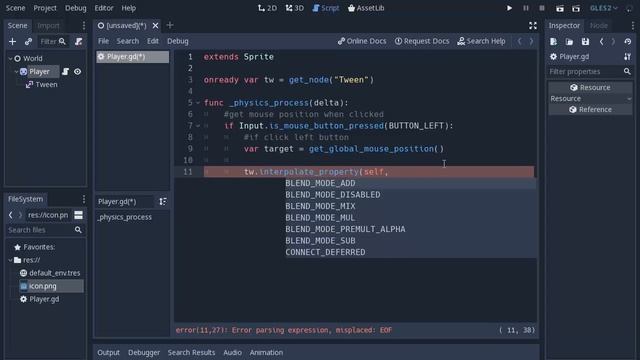Choose BLEND_MODE_ADD autocomplete suggestion
This screenshot has height=360, width=640.
pyautogui.click(x=410, y=183)
